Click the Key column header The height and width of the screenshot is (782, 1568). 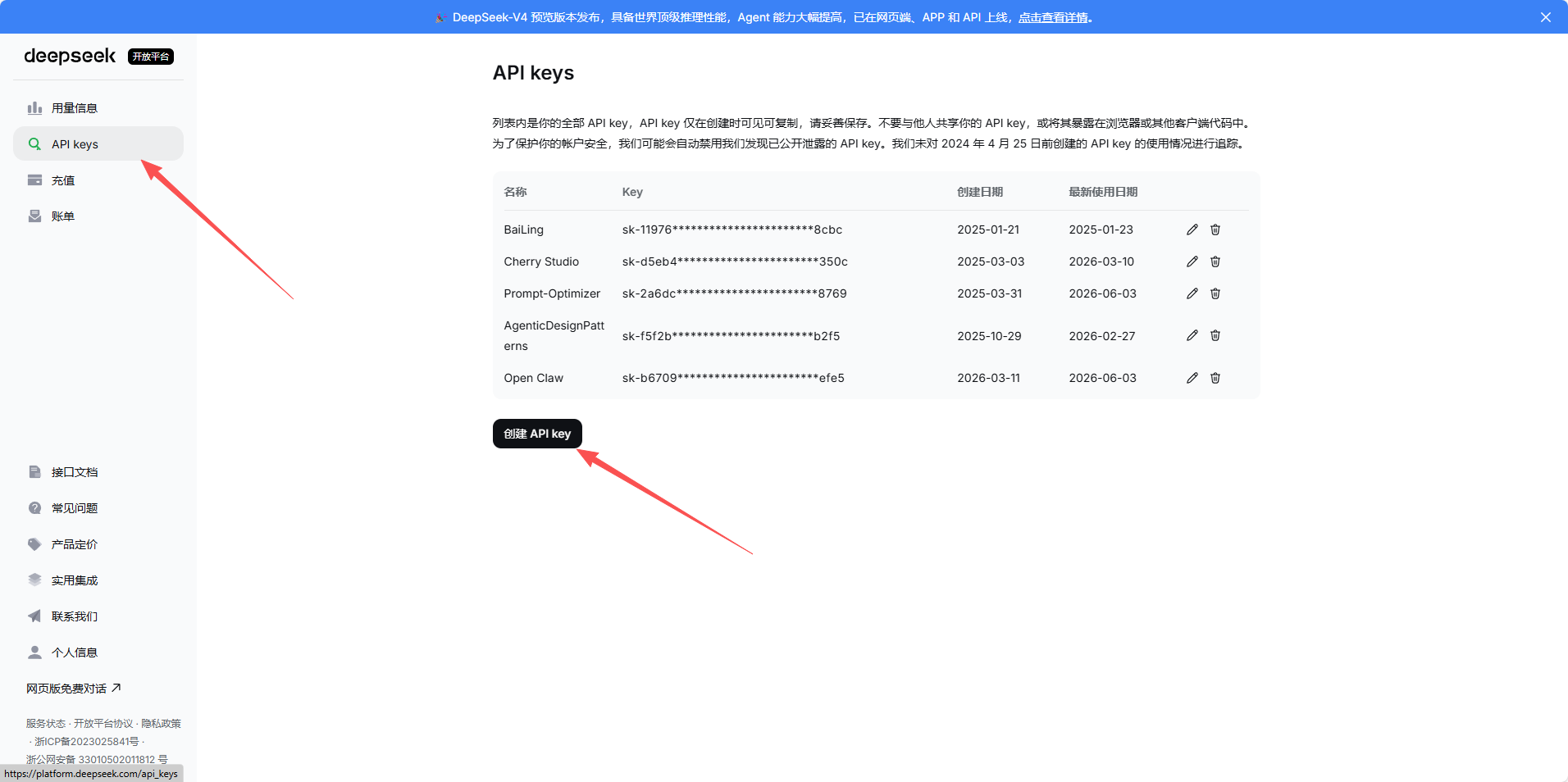632,192
